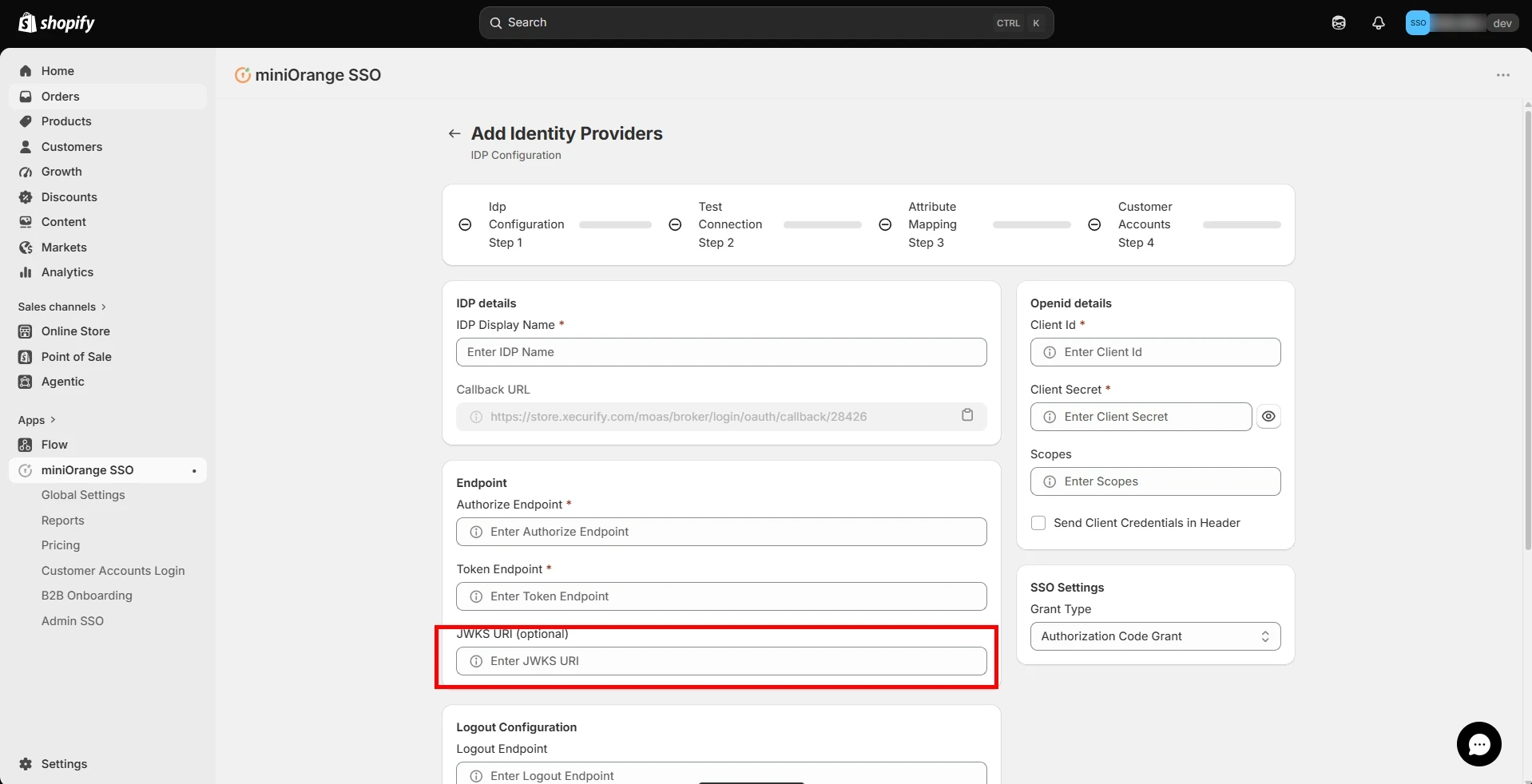Viewport: 1532px width, 784px height.
Task: Click the Attribute Mapping progress bar
Action: [x=1031, y=225]
